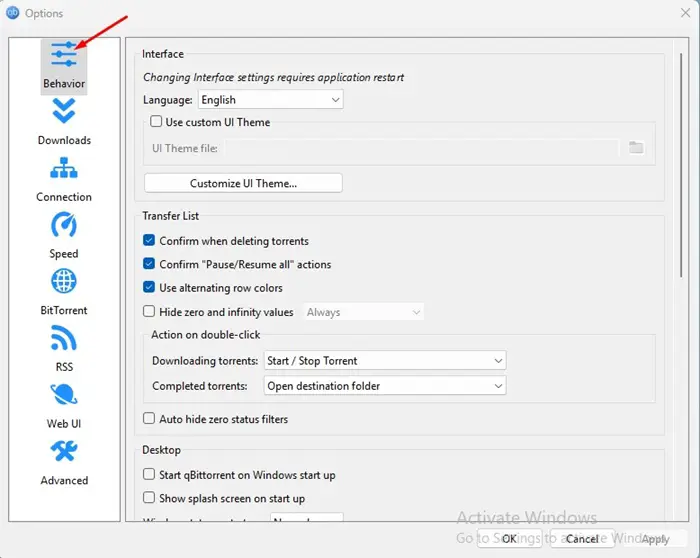
Task: Open the Speed gauge icon
Action: pyautogui.click(x=64, y=225)
